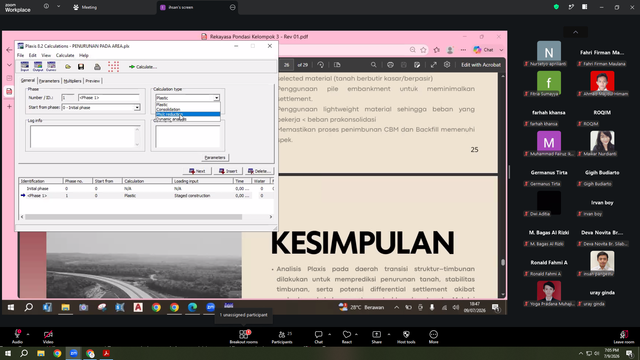The width and height of the screenshot is (640, 360).
Task: Expand the Start from phase dropdown
Action: click(x=137, y=107)
